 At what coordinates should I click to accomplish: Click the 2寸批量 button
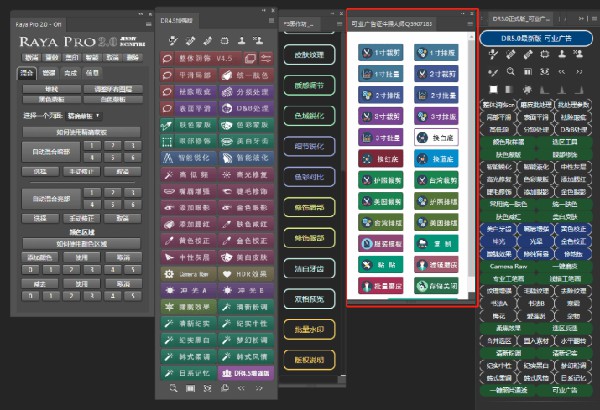point(436,95)
